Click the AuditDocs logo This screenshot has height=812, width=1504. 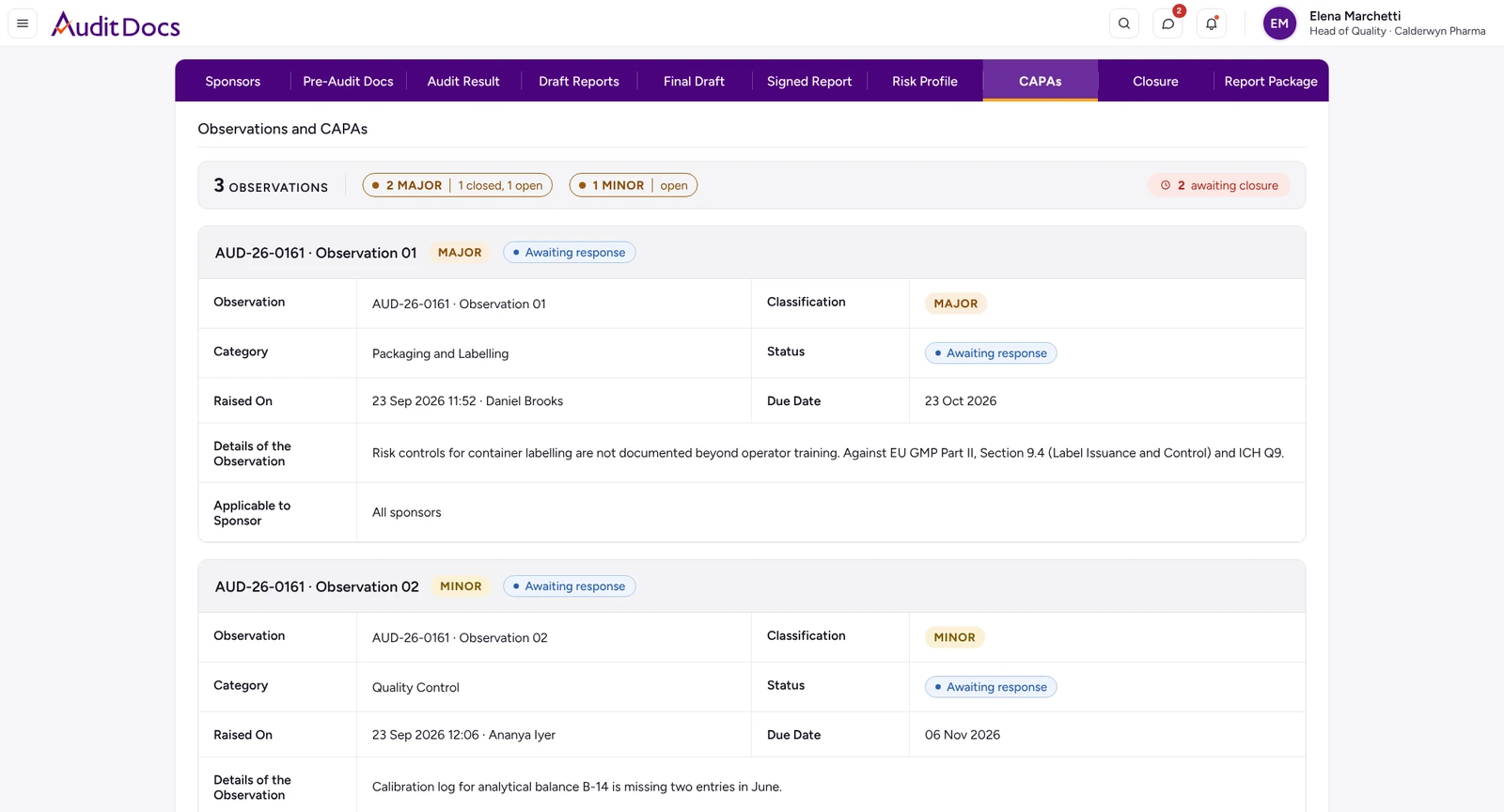click(116, 24)
